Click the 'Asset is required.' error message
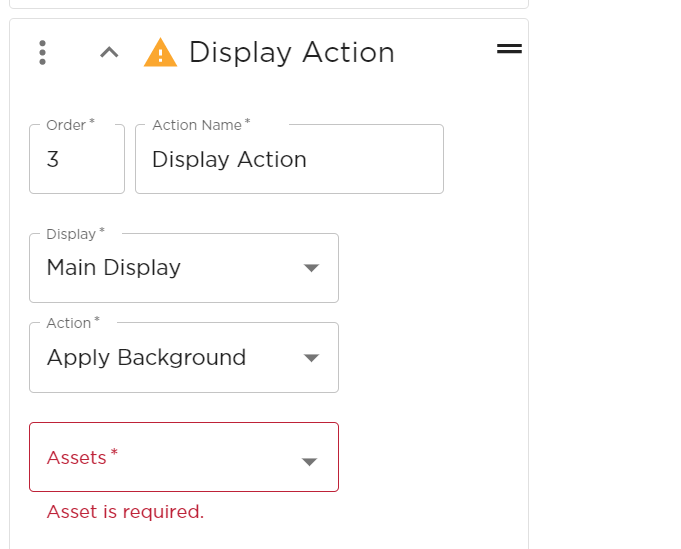Image resolution: width=681 pixels, height=549 pixels. point(125,512)
